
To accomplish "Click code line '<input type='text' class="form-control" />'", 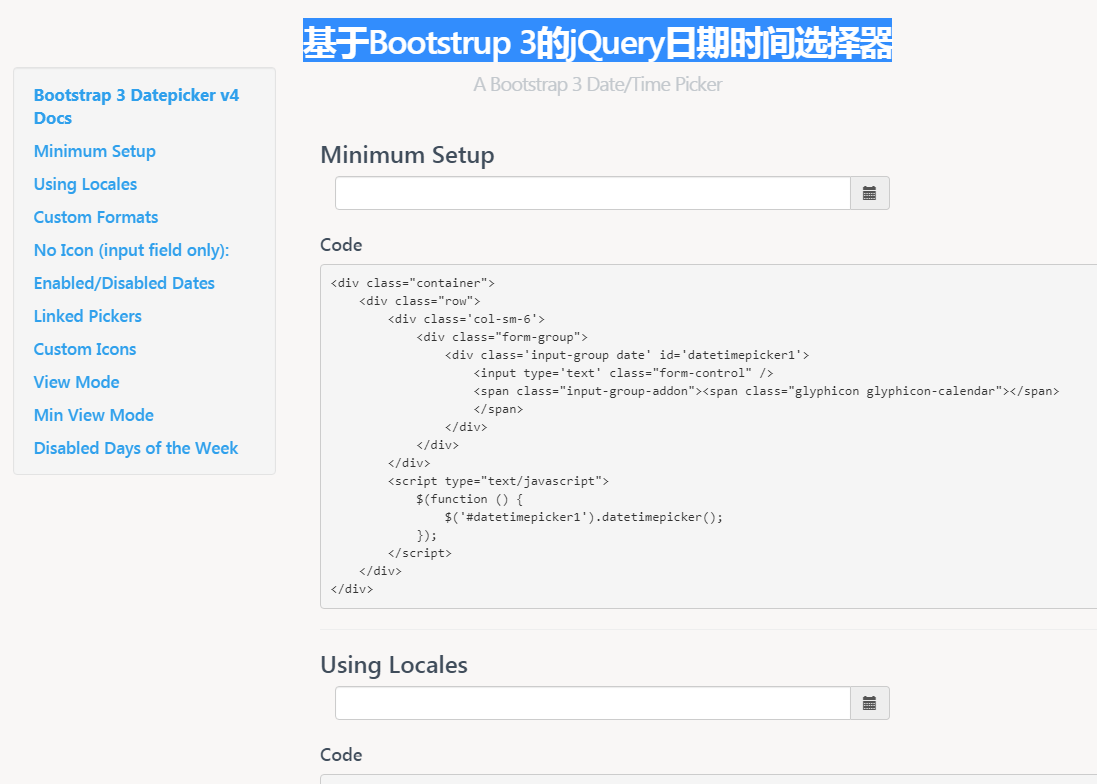I will [623, 373].
